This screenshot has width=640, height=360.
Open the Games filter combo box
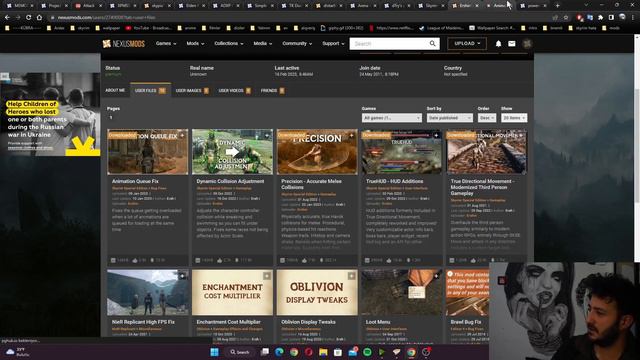click(x=391, y=118)
